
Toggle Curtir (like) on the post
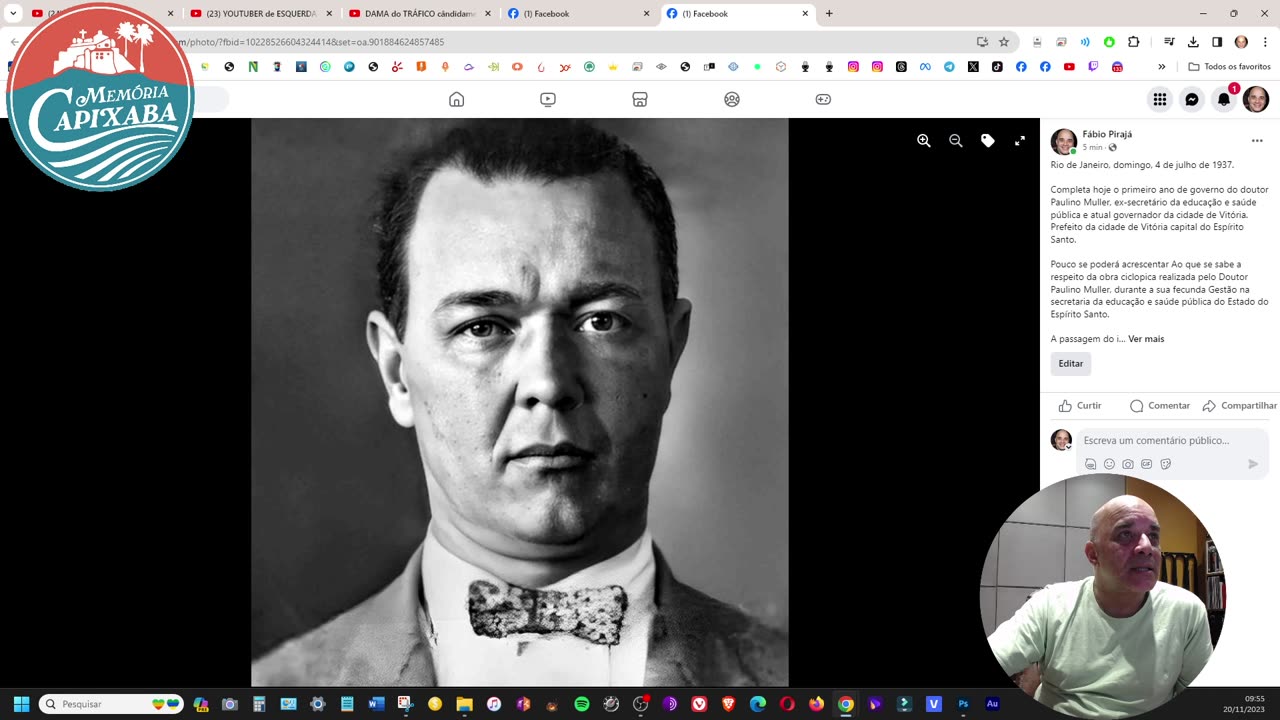coord(1080,406)
